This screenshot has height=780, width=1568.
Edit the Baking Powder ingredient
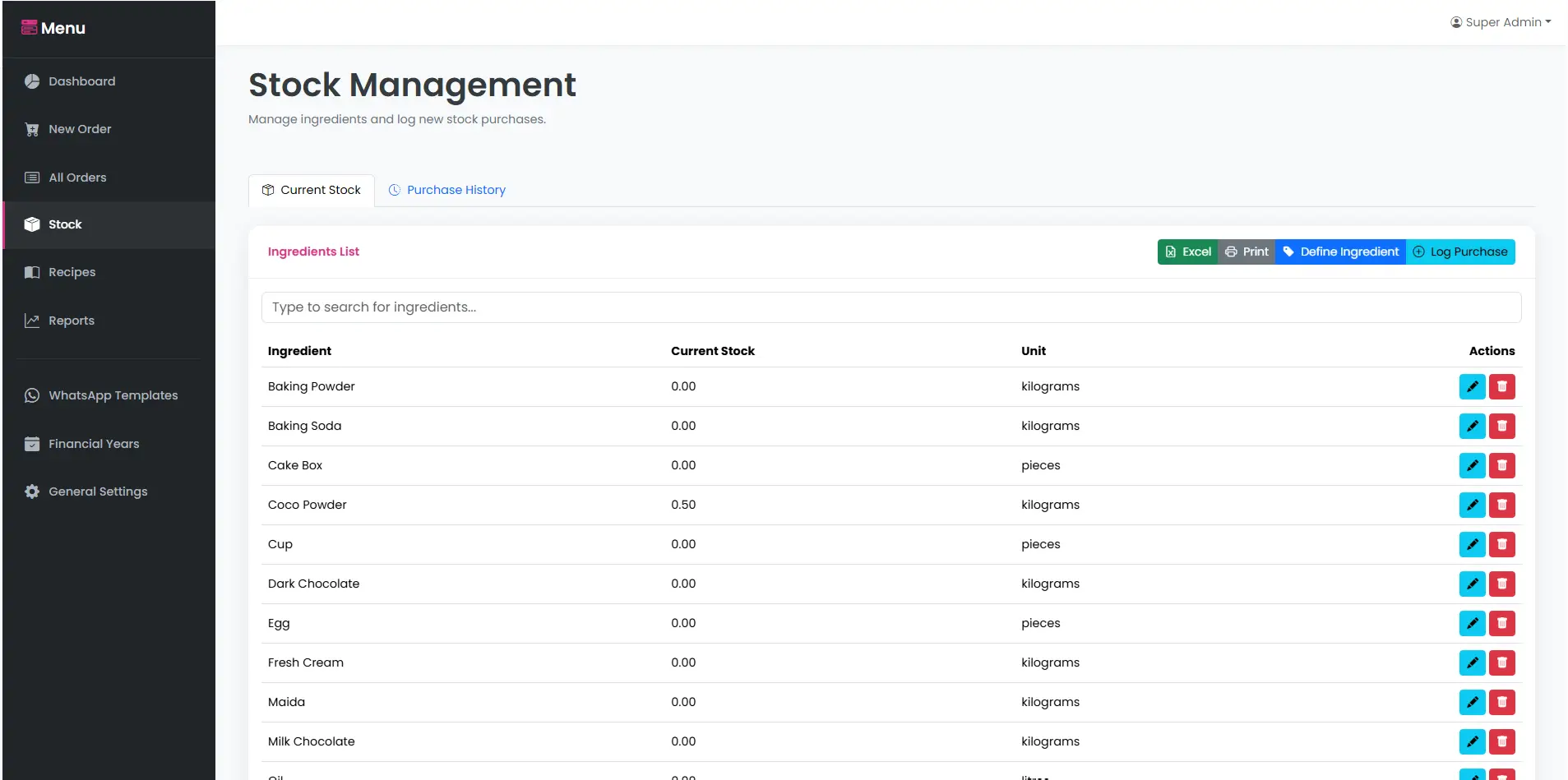(x=1472, y=386)
